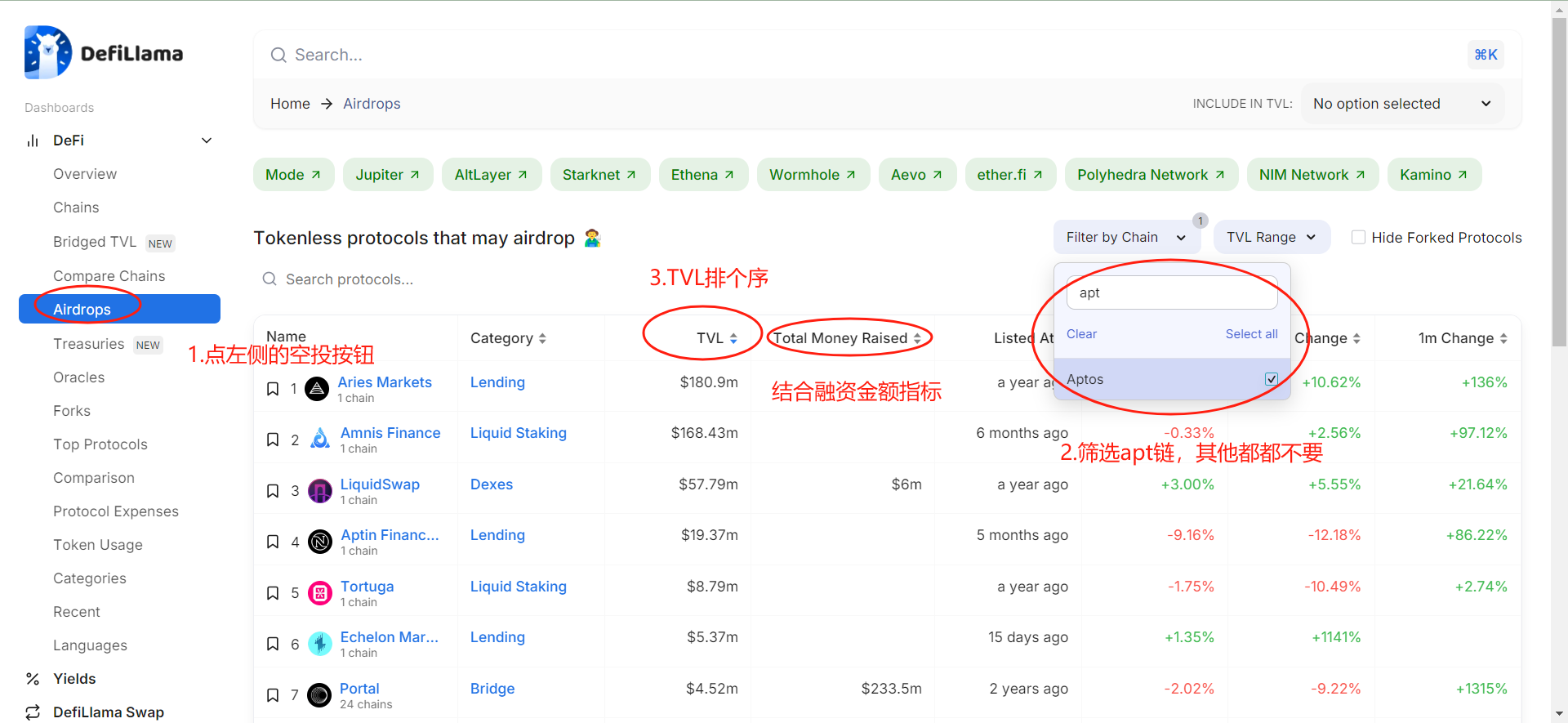Open Chains in sidebar
The height and width of the screenshot is (723, 1568).
[76, 208]
